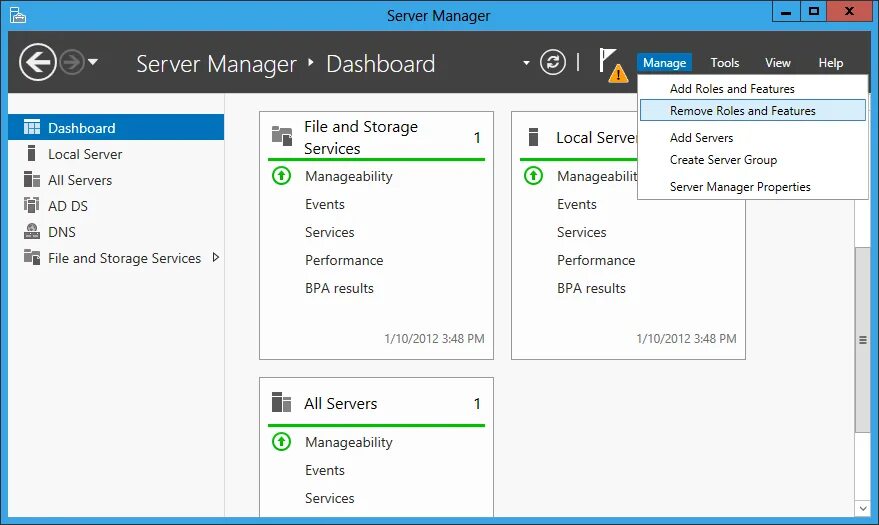The height and width of the screenshot is (525, 879).
Task: Choose Remove Roles and Features
Action: (753, 110)
